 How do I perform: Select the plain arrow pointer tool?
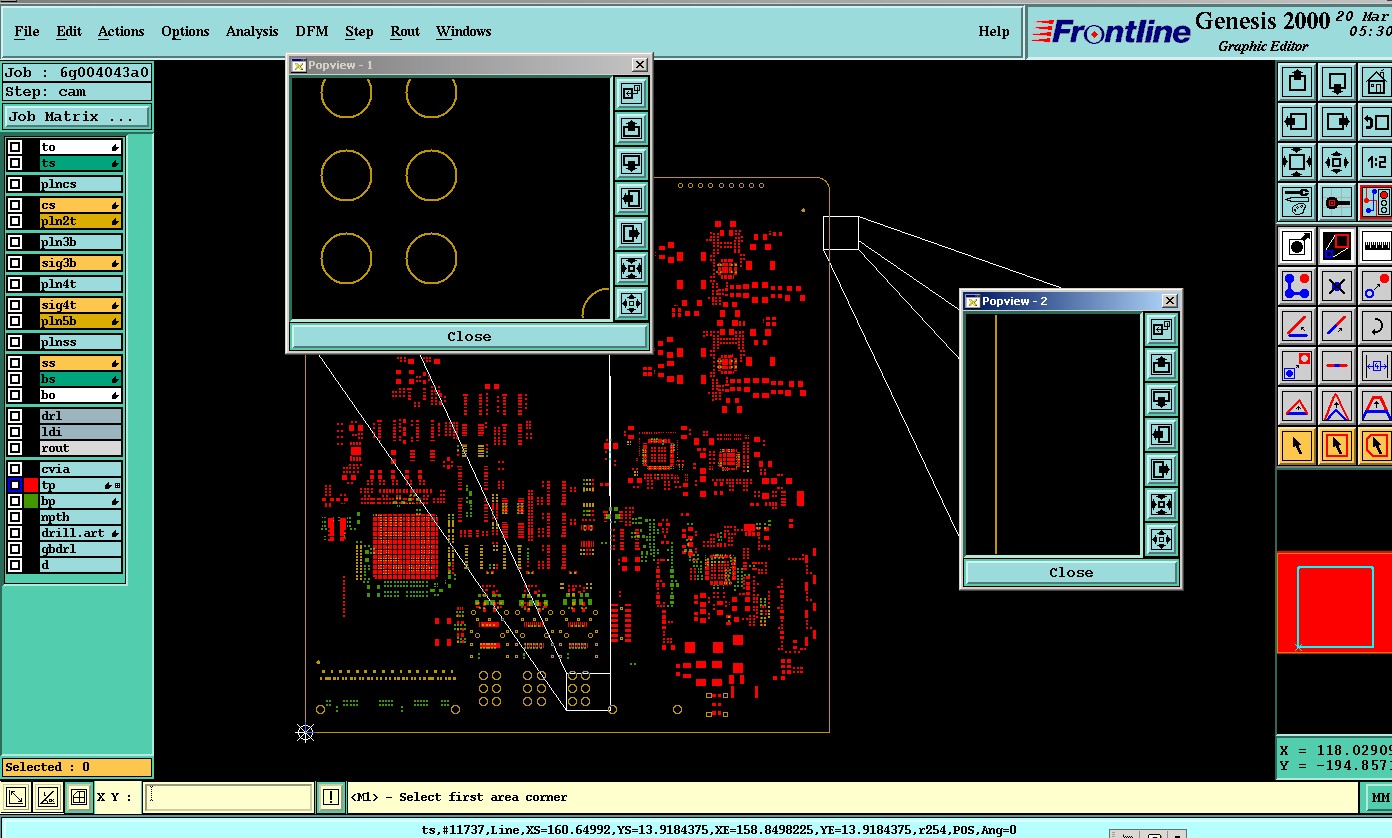click(x=1297, y=445)
